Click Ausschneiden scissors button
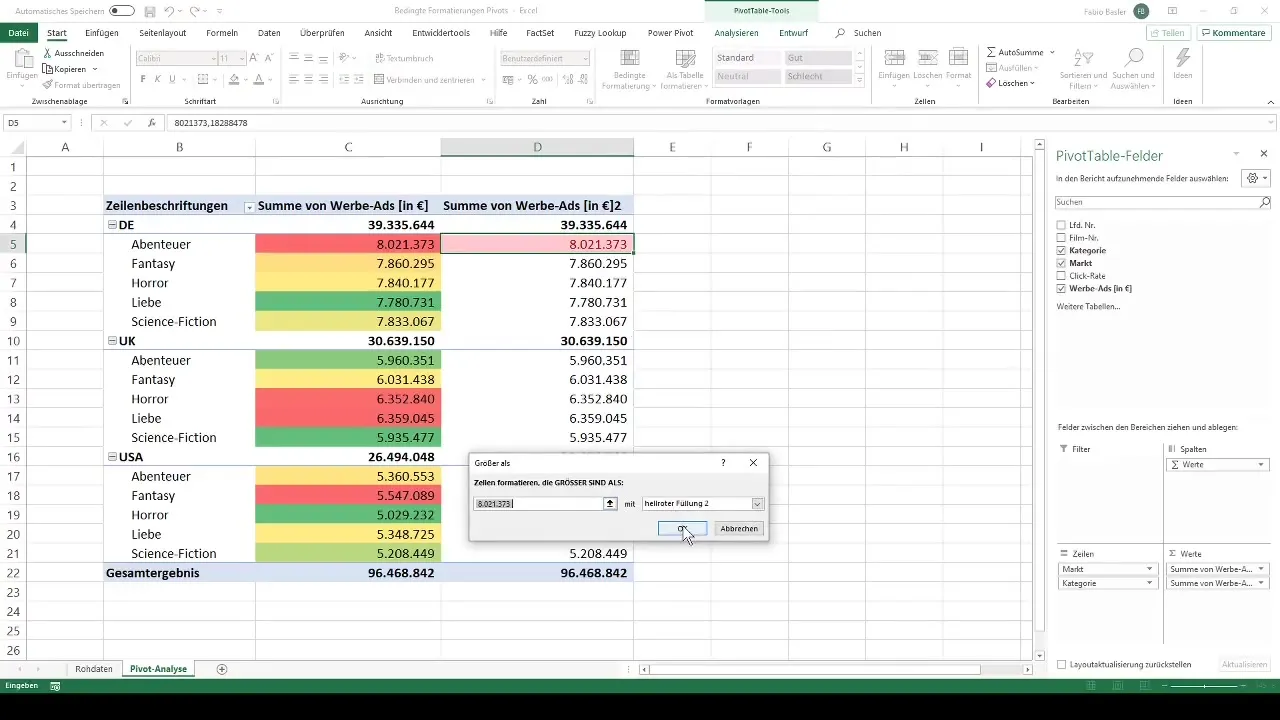The image size is (1280, 720). (73, 53)
